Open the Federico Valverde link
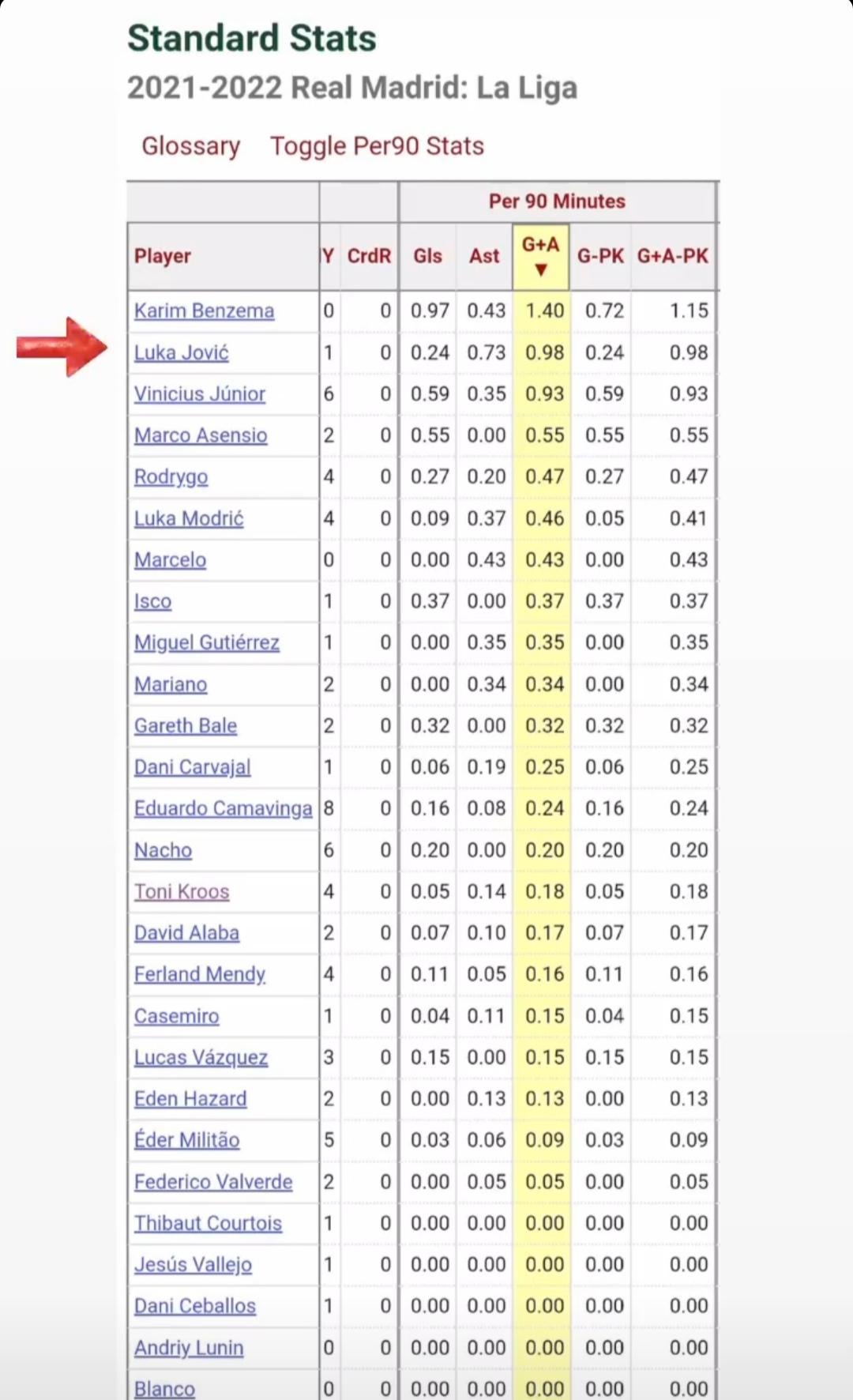Image resolution: width=853 pixels, height=1400 pixels. pyautogui.click(x=213, y=1182)
